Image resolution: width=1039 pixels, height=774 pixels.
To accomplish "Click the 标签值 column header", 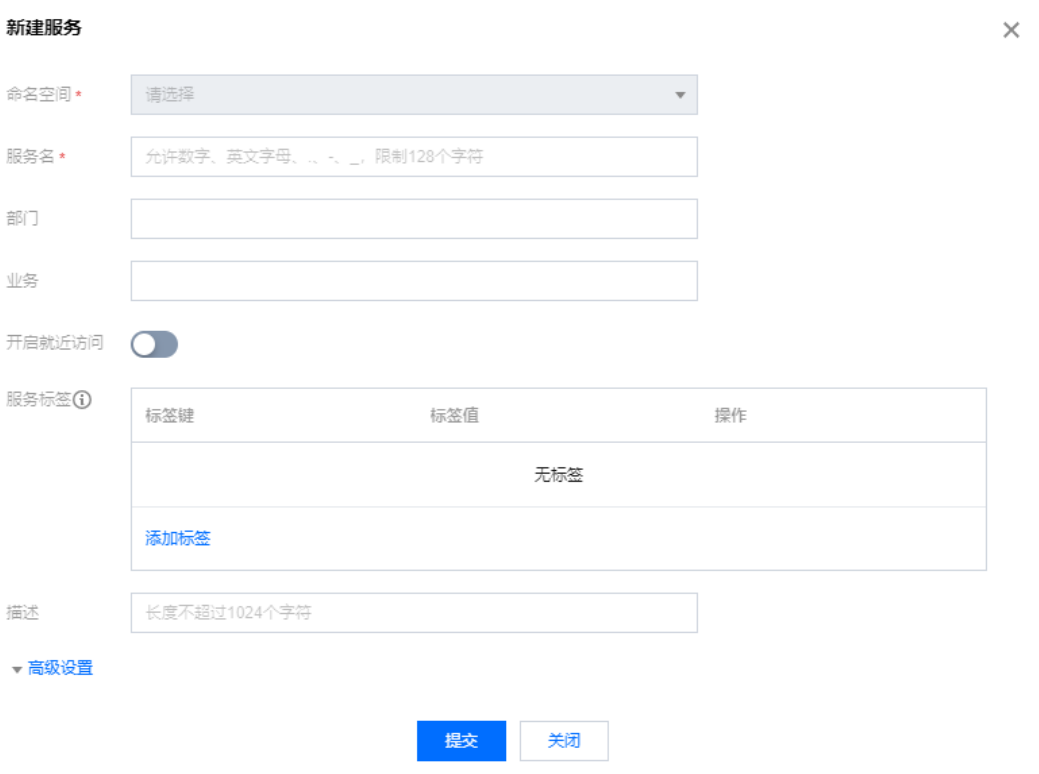I will point(455,415).
